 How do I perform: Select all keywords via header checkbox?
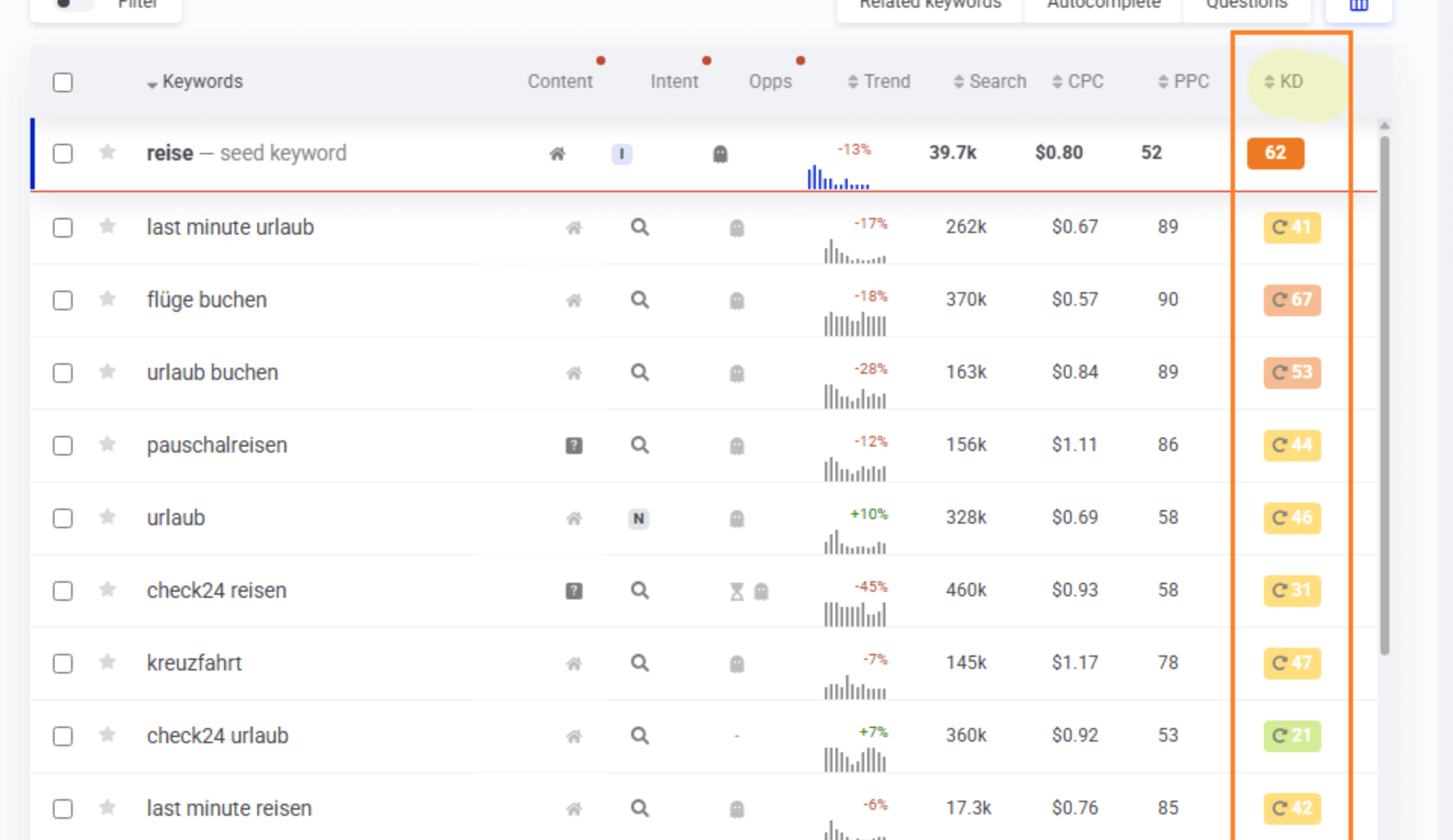tap(62, 82)
